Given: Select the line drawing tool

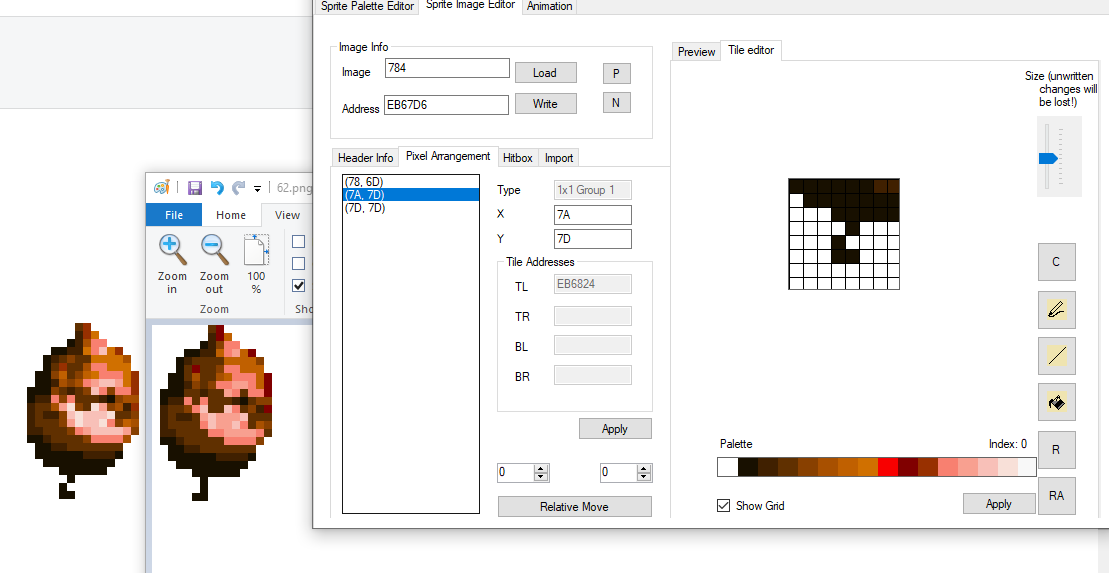Looking at the screenshot, I should coord(1056,356).
